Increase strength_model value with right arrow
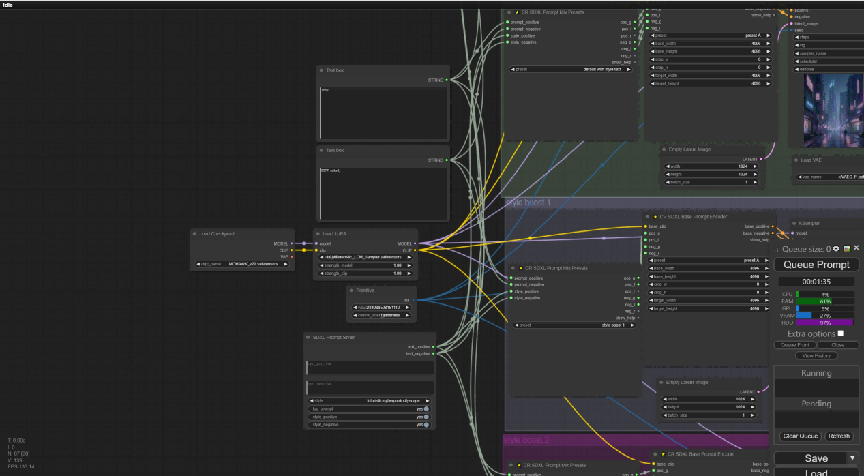864x476 pixels. point(409,266)
